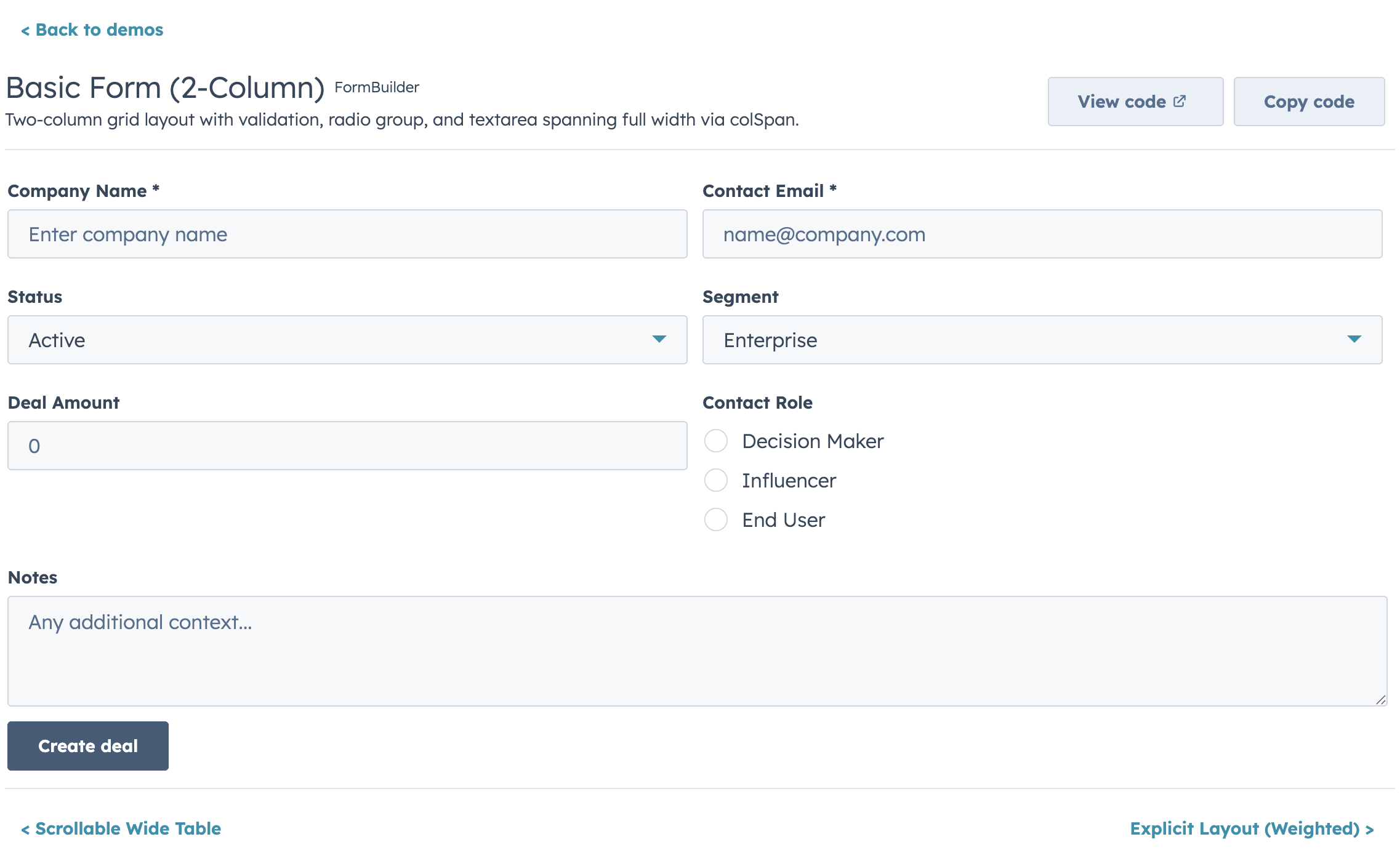
Task: Click inside the Notes textarea
Action: [x=696, y=651]
